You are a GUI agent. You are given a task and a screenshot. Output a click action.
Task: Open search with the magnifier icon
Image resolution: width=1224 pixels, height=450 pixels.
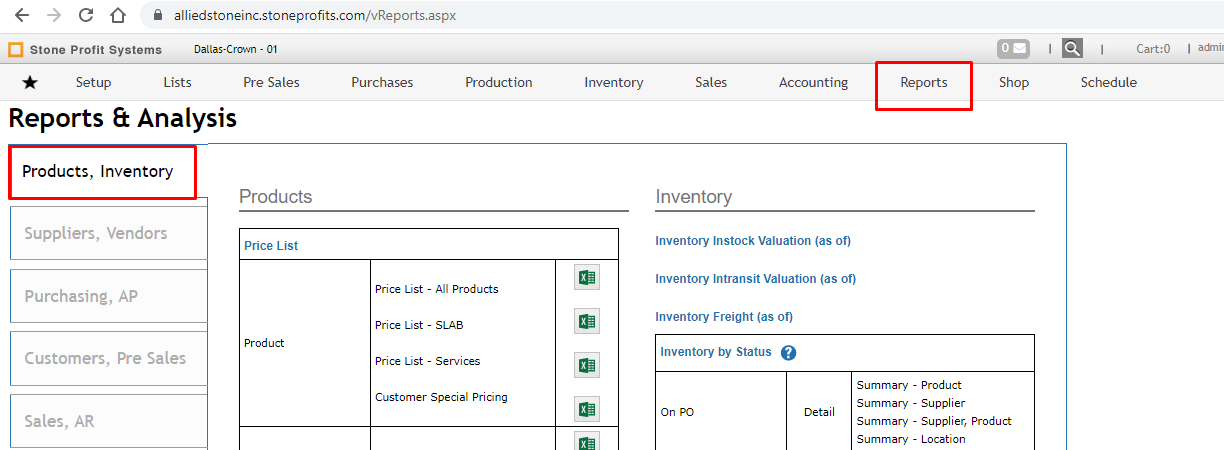(1072, 48)
